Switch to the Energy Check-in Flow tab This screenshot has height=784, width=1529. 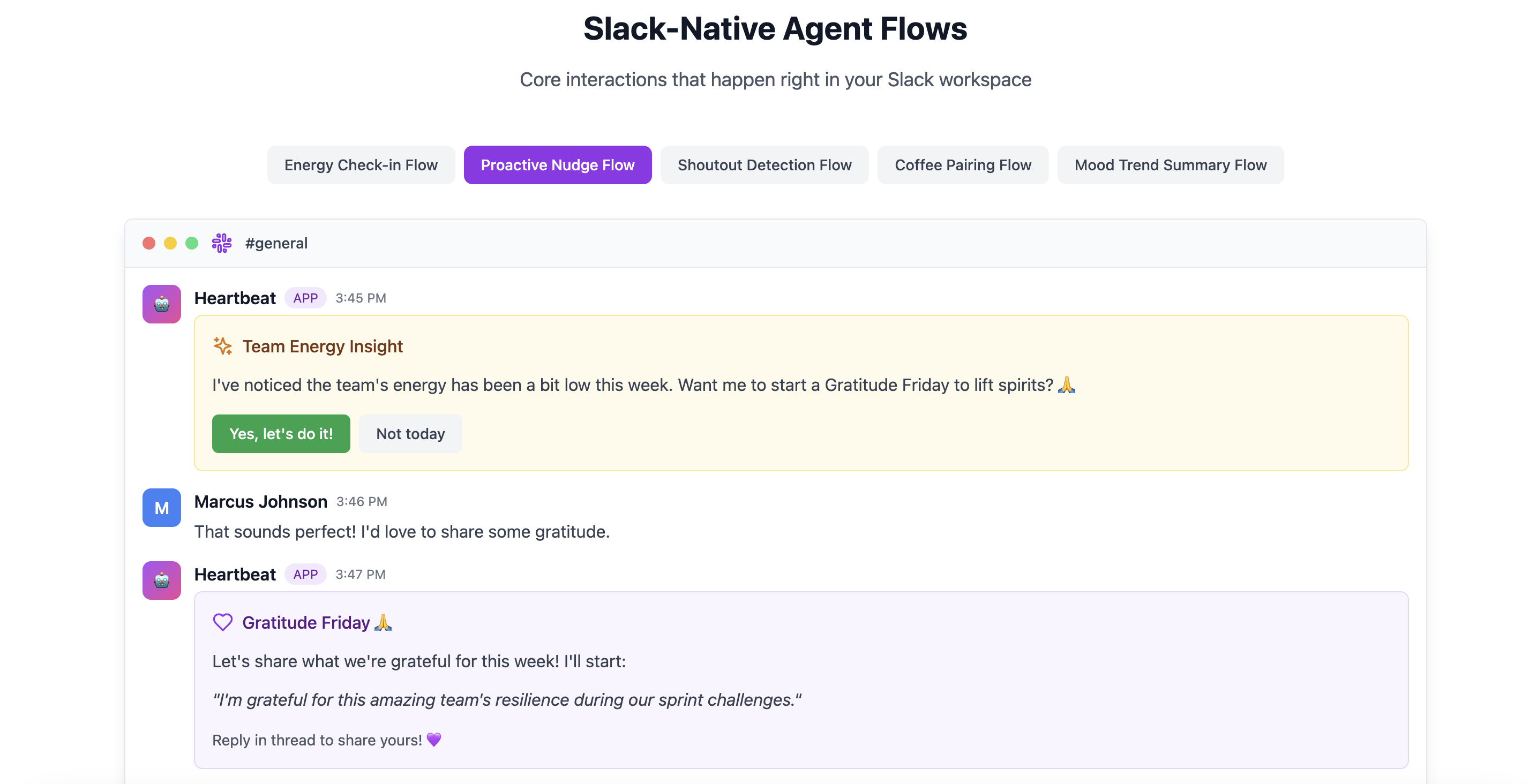click(361, 165)
